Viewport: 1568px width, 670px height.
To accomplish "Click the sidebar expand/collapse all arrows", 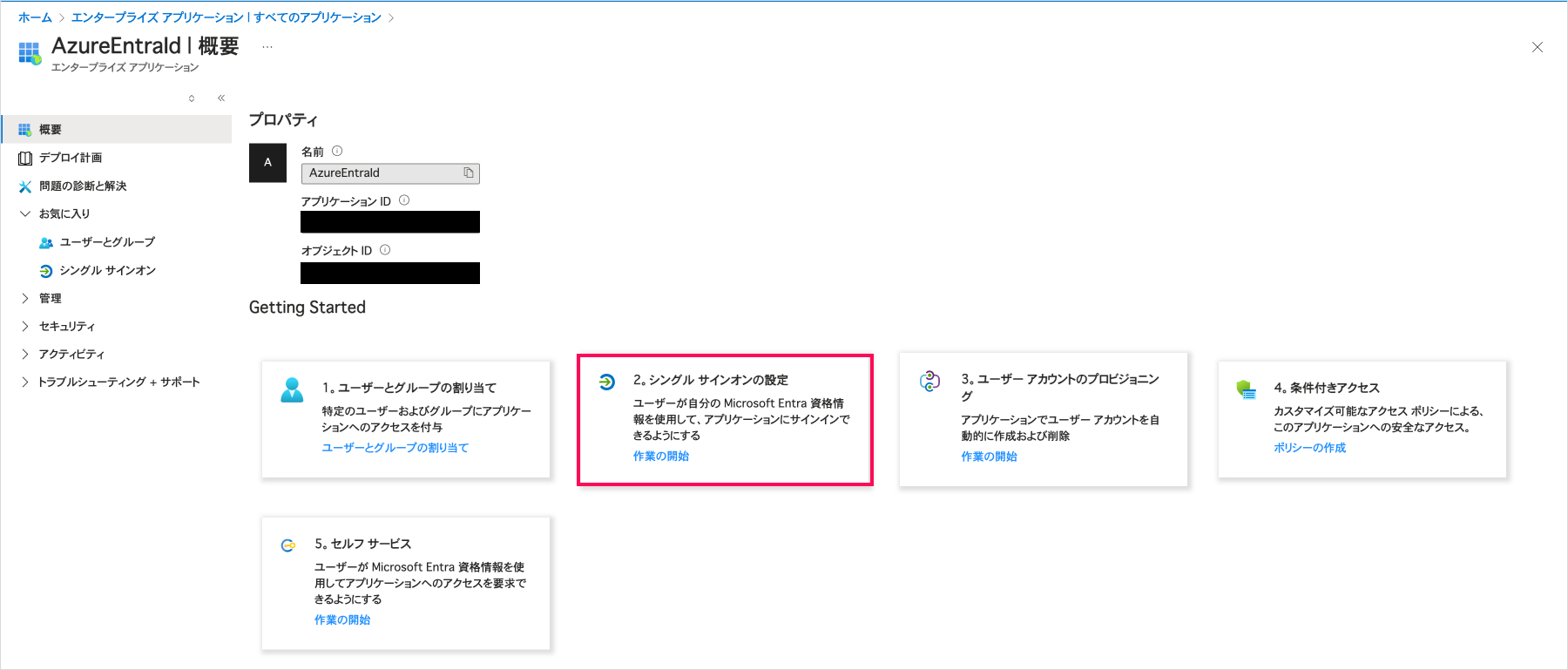I will (x=192, y=98).
